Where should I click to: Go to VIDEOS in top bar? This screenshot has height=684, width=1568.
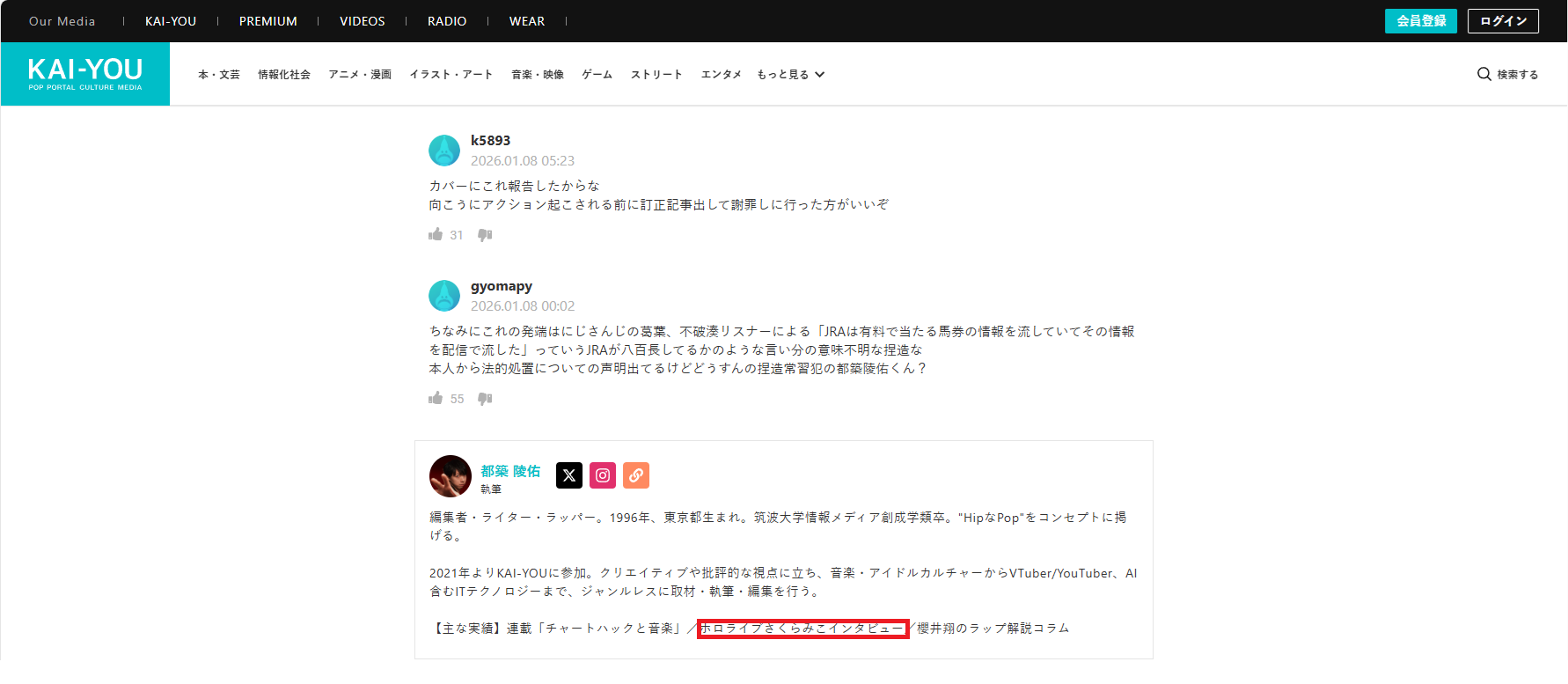pos(363,21)
